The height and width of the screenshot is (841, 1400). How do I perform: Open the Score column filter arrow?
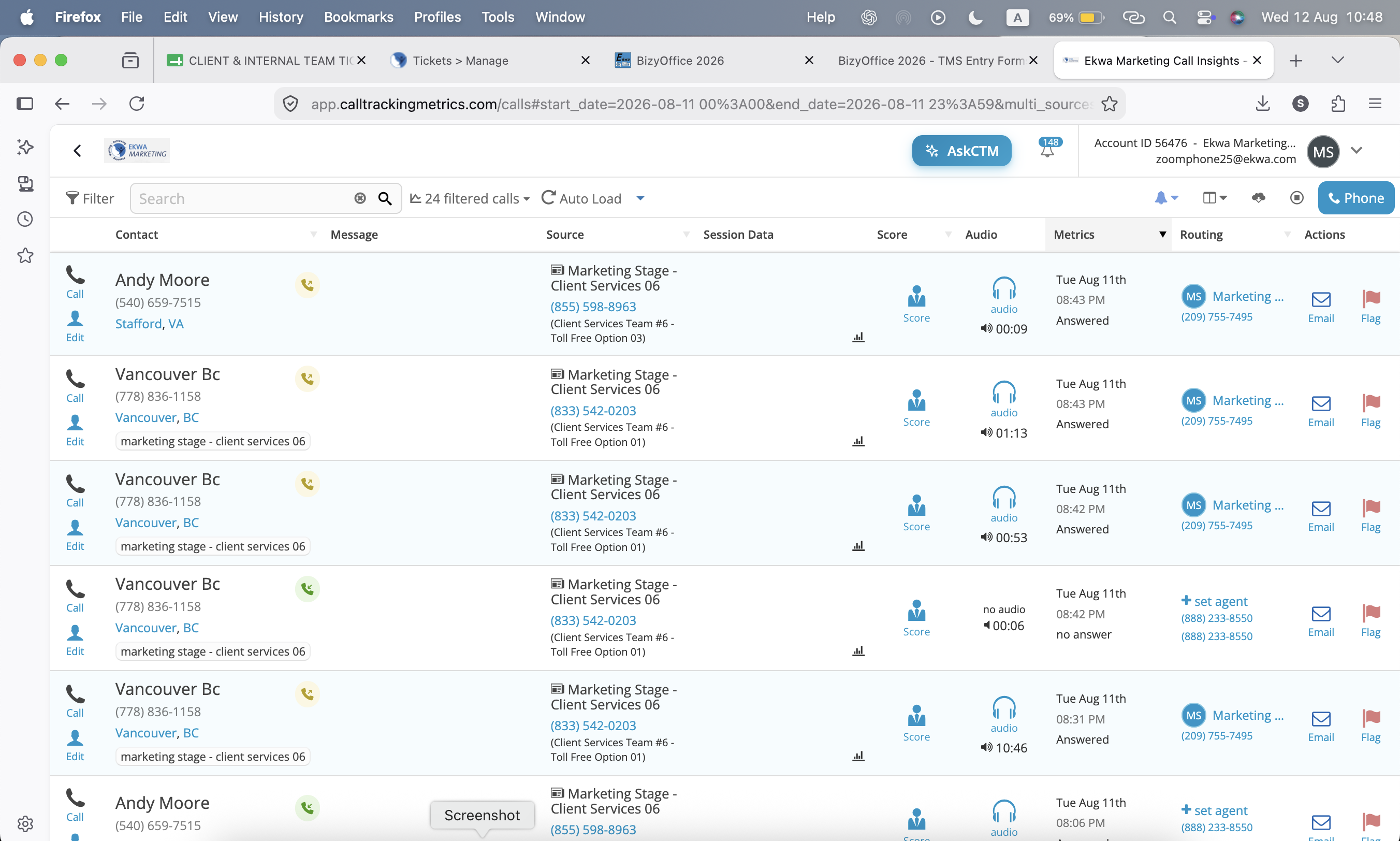click(x=949, y=235)
